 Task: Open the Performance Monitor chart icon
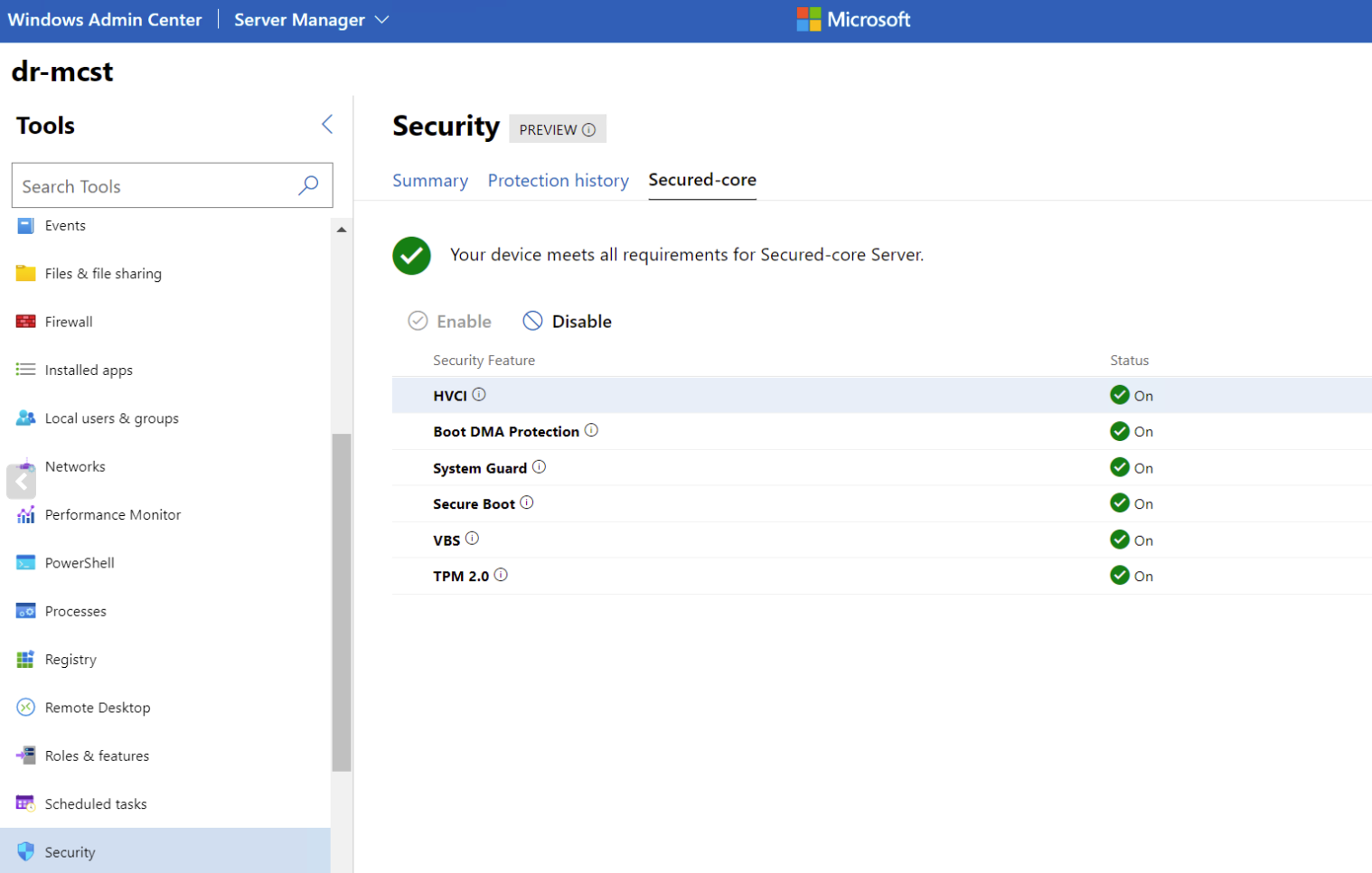(x=25, y=515)
